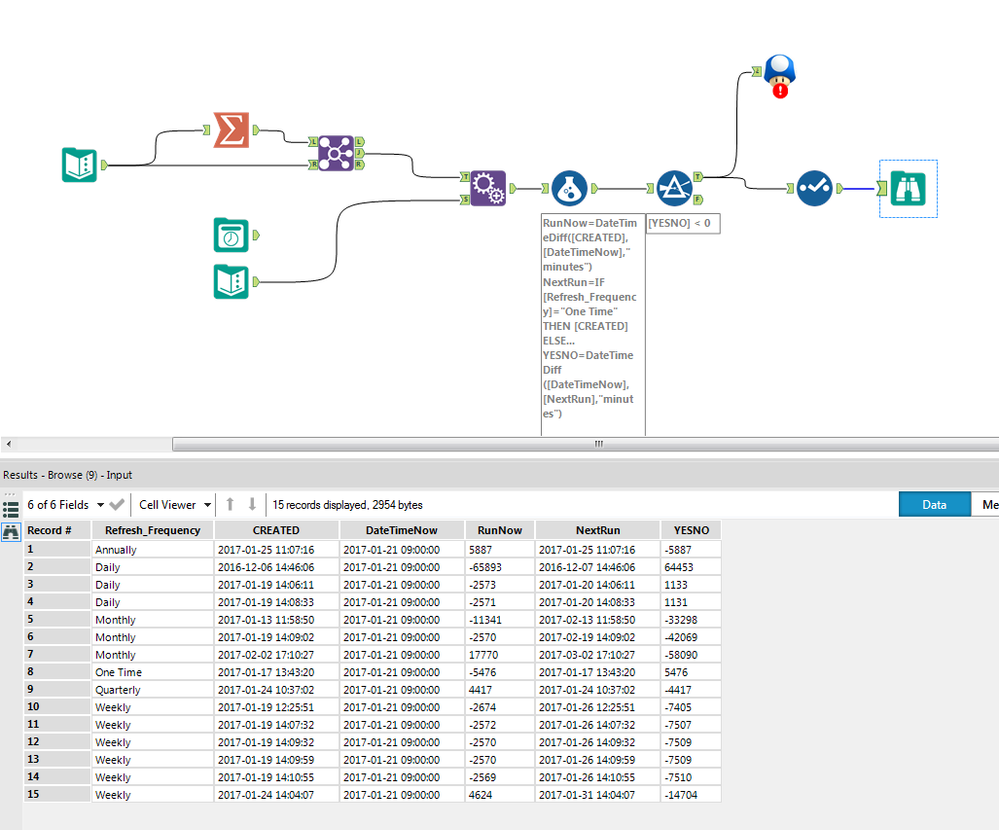Select YESNO value 64453
This screenshot has width=999, height=830.
pos(691,567)
